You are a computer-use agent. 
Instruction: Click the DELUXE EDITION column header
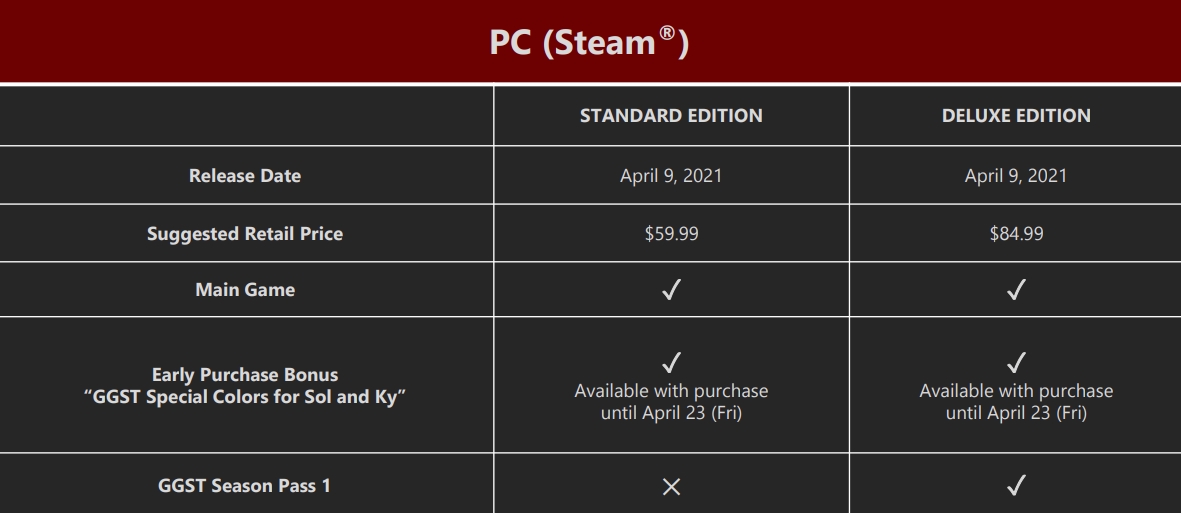pyautogui.click(x=1016, y=115)
